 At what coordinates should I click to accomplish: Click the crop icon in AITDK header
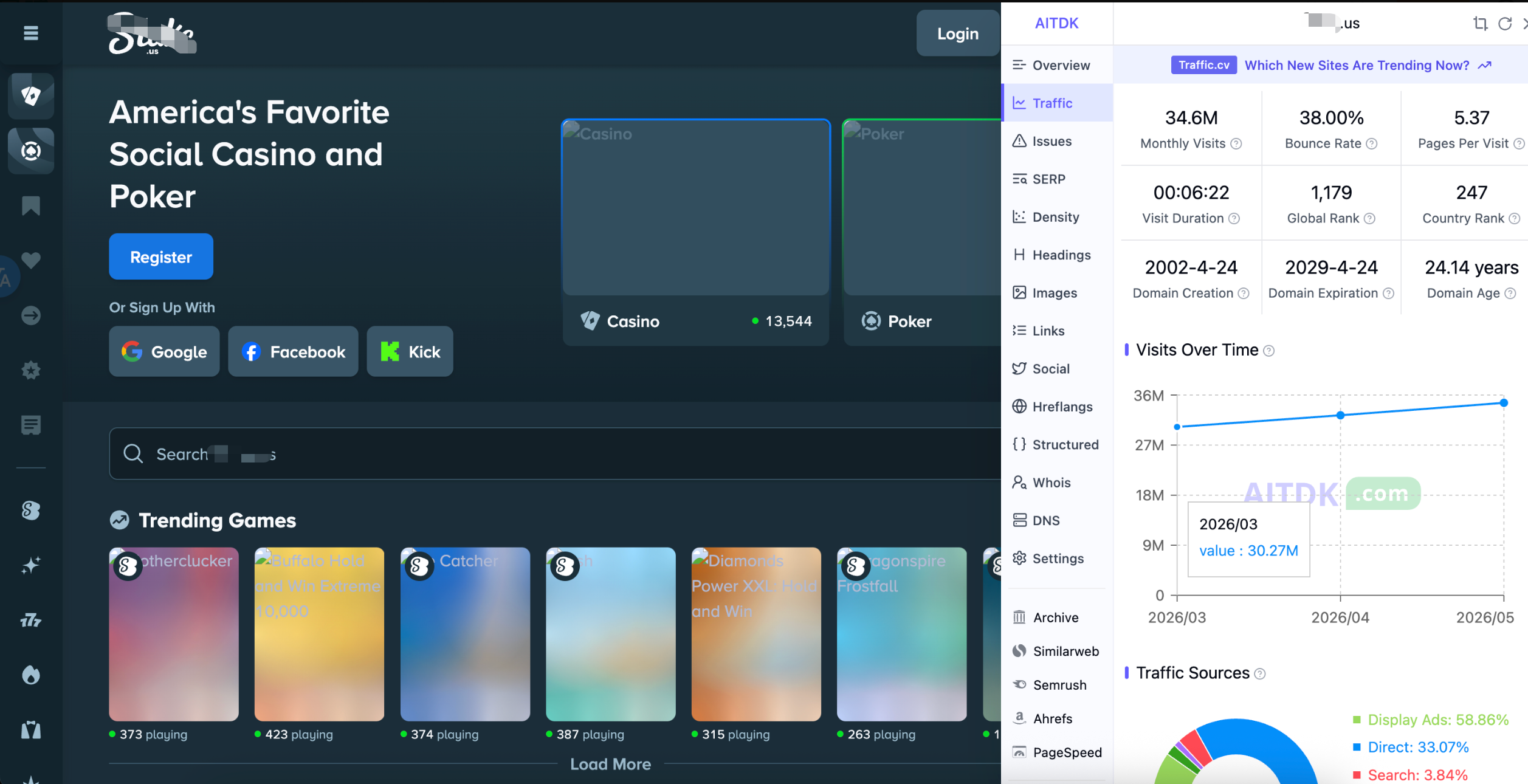click(x=1480, y=24)
